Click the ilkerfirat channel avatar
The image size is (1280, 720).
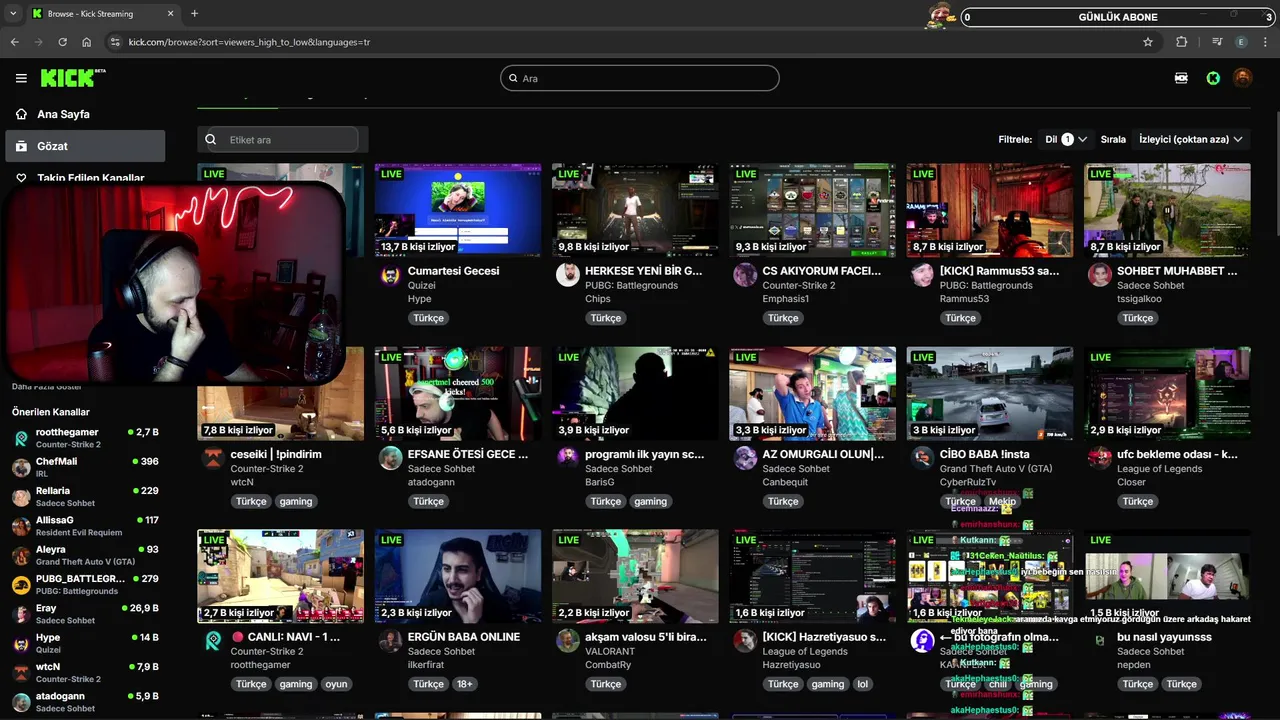pos(391,642)
